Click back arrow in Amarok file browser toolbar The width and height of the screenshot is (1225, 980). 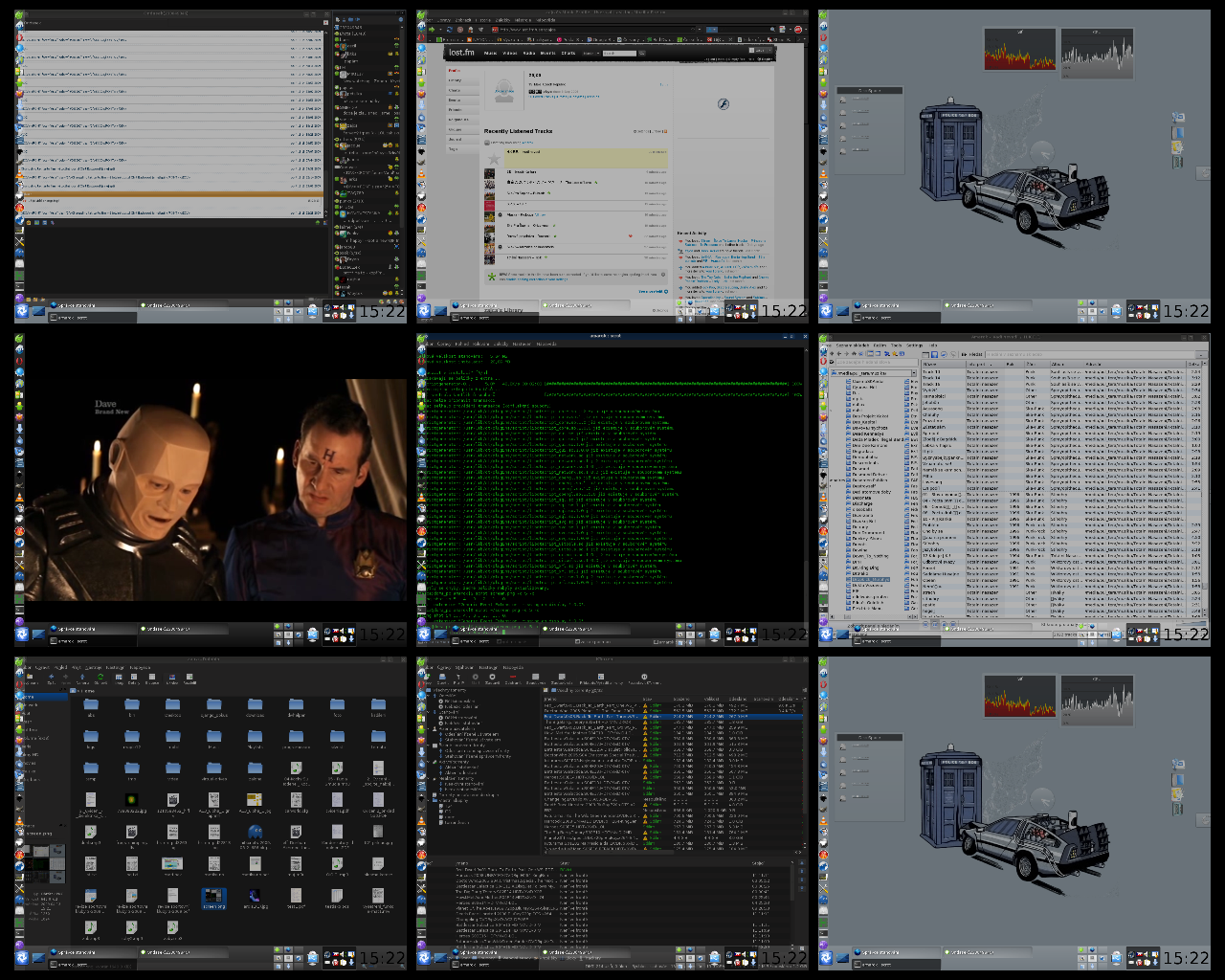coord(838,354)
